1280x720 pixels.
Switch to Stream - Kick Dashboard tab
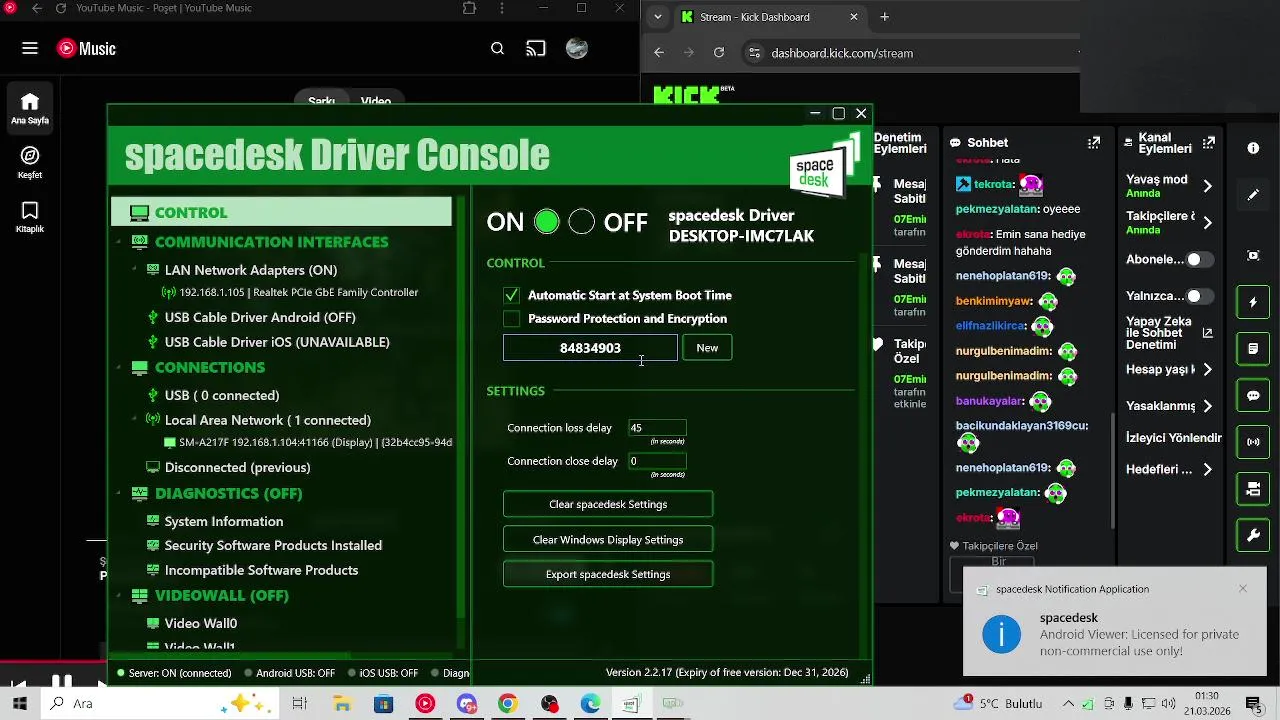pyautogui.click(x=768, y=17)
